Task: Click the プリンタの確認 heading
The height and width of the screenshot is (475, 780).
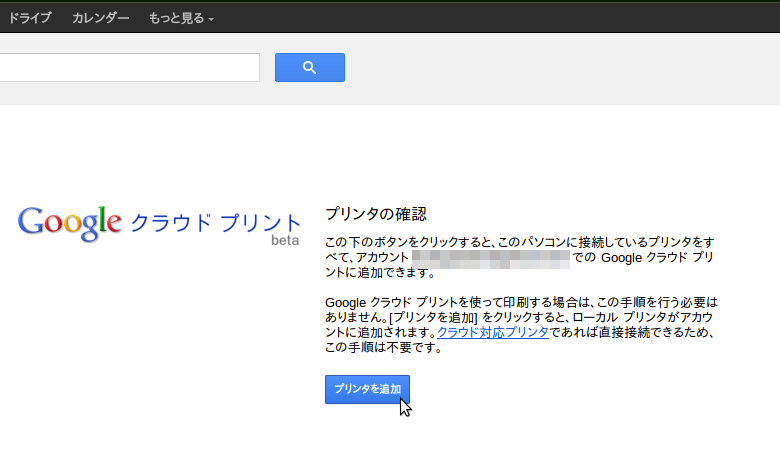Action: pyautogui.click(x=376, y=214)
